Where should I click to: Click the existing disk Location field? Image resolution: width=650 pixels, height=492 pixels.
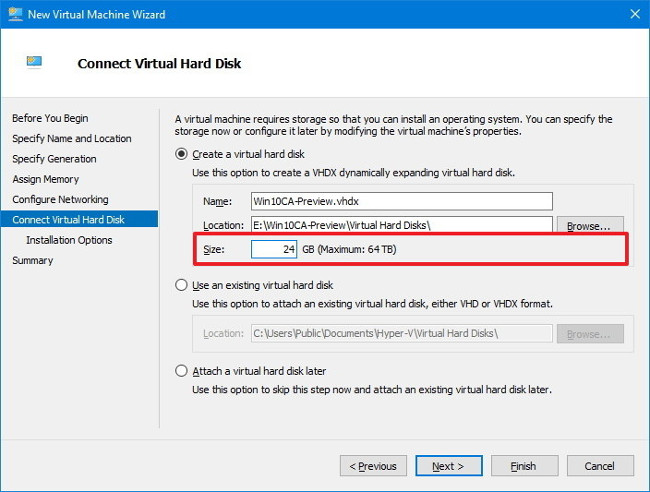(x=402, y=333)
